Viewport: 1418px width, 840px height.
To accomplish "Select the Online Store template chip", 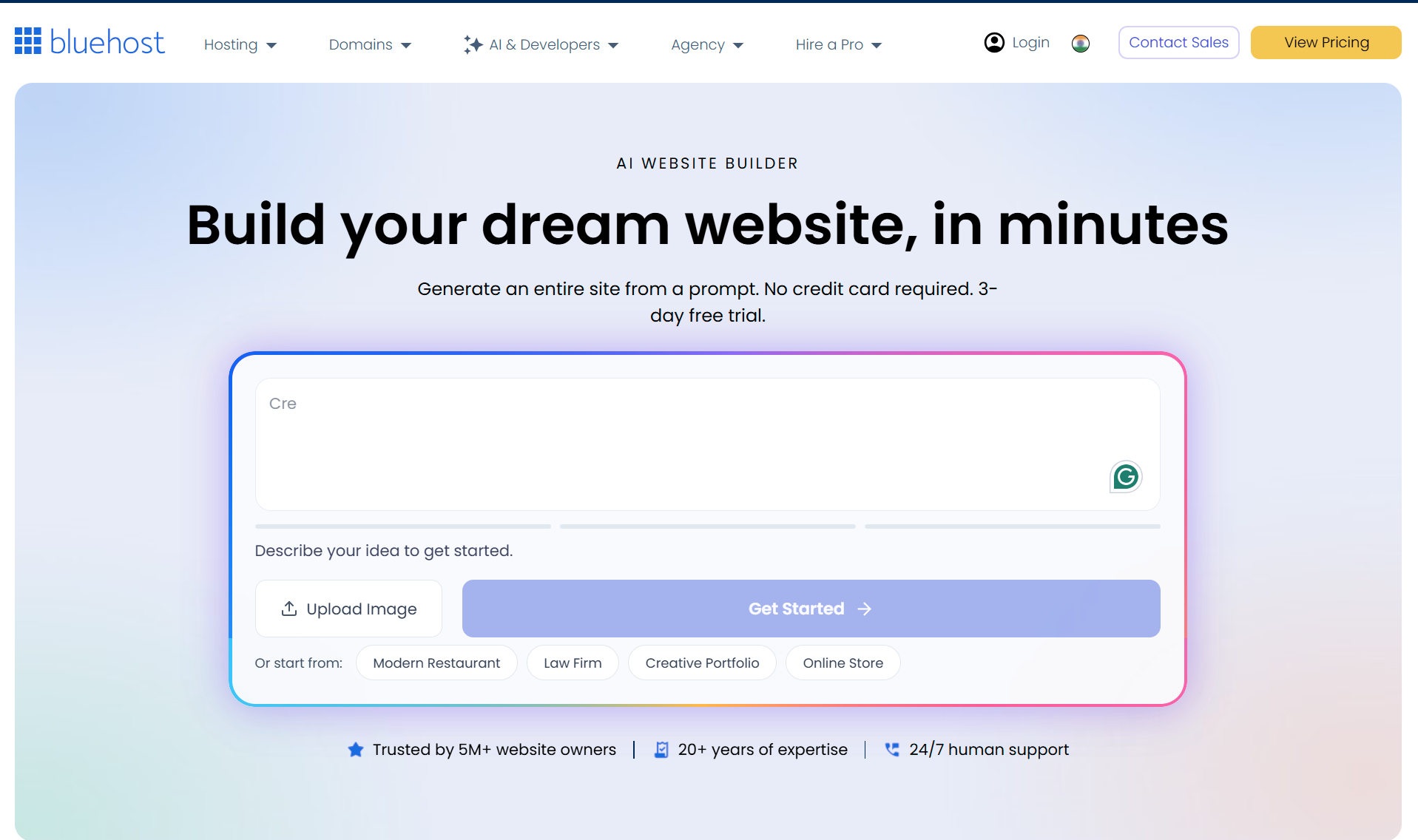I will click(843, 663).
